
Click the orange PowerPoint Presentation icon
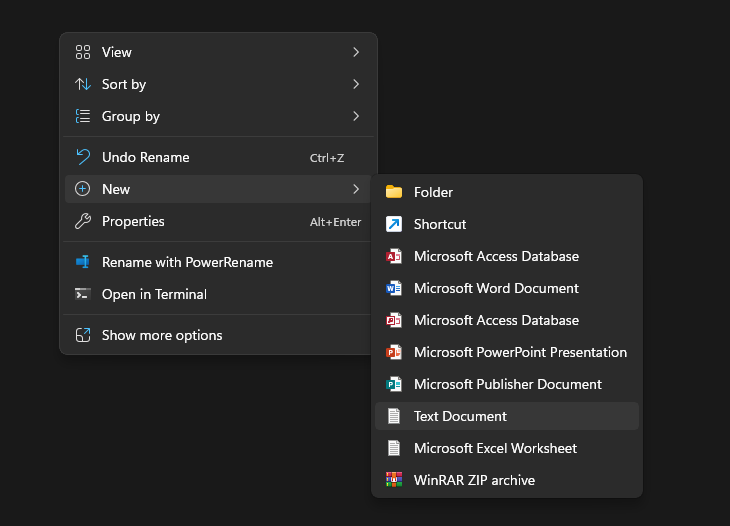point(394,352)
